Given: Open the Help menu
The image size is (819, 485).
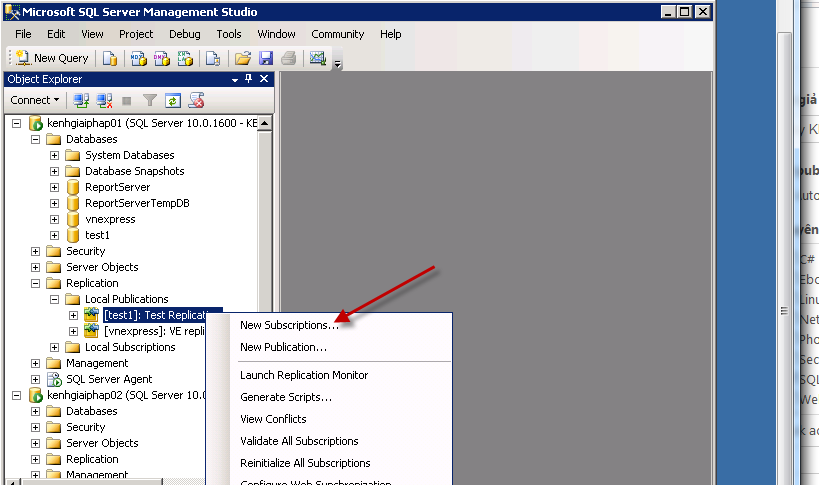Looking at the screenshot, I should pos(390,34).
